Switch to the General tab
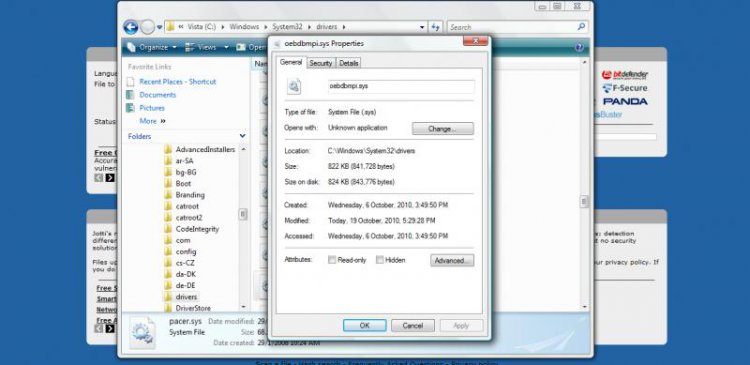Screen dimensions: 750x365 pyautogui.click(x=291, y=63)
